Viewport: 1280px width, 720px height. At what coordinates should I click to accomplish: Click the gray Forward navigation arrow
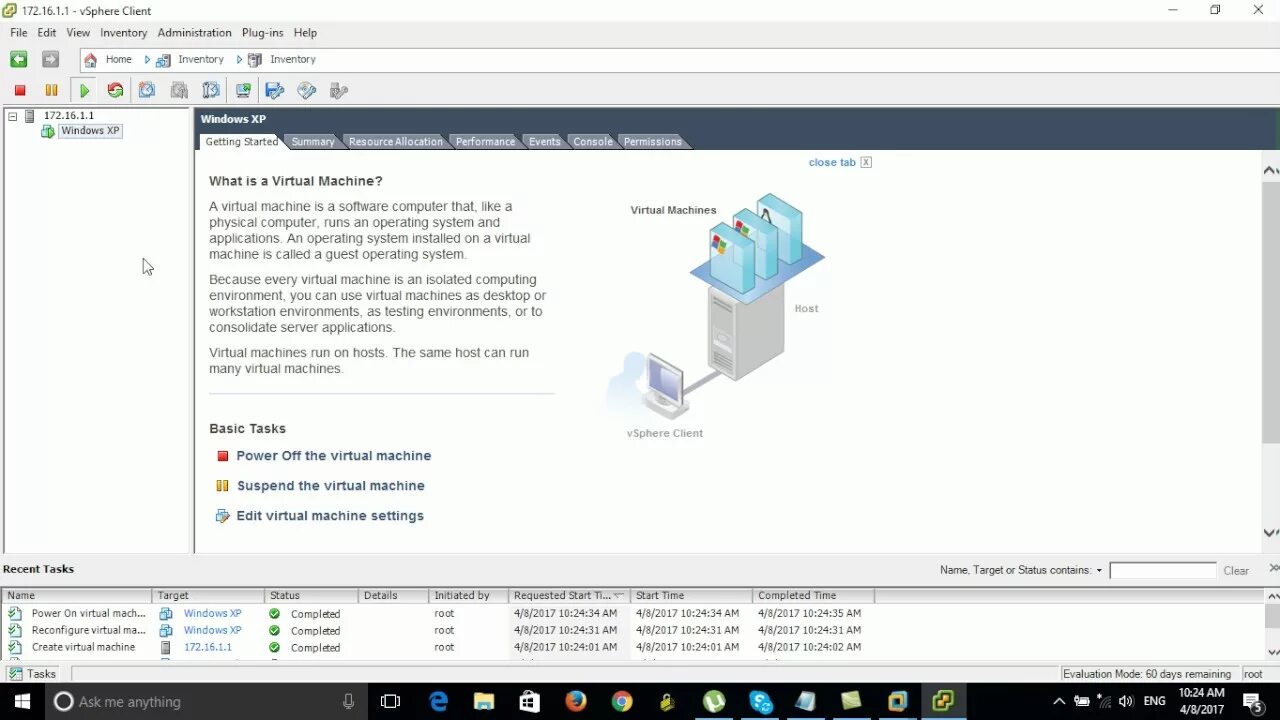50,60
